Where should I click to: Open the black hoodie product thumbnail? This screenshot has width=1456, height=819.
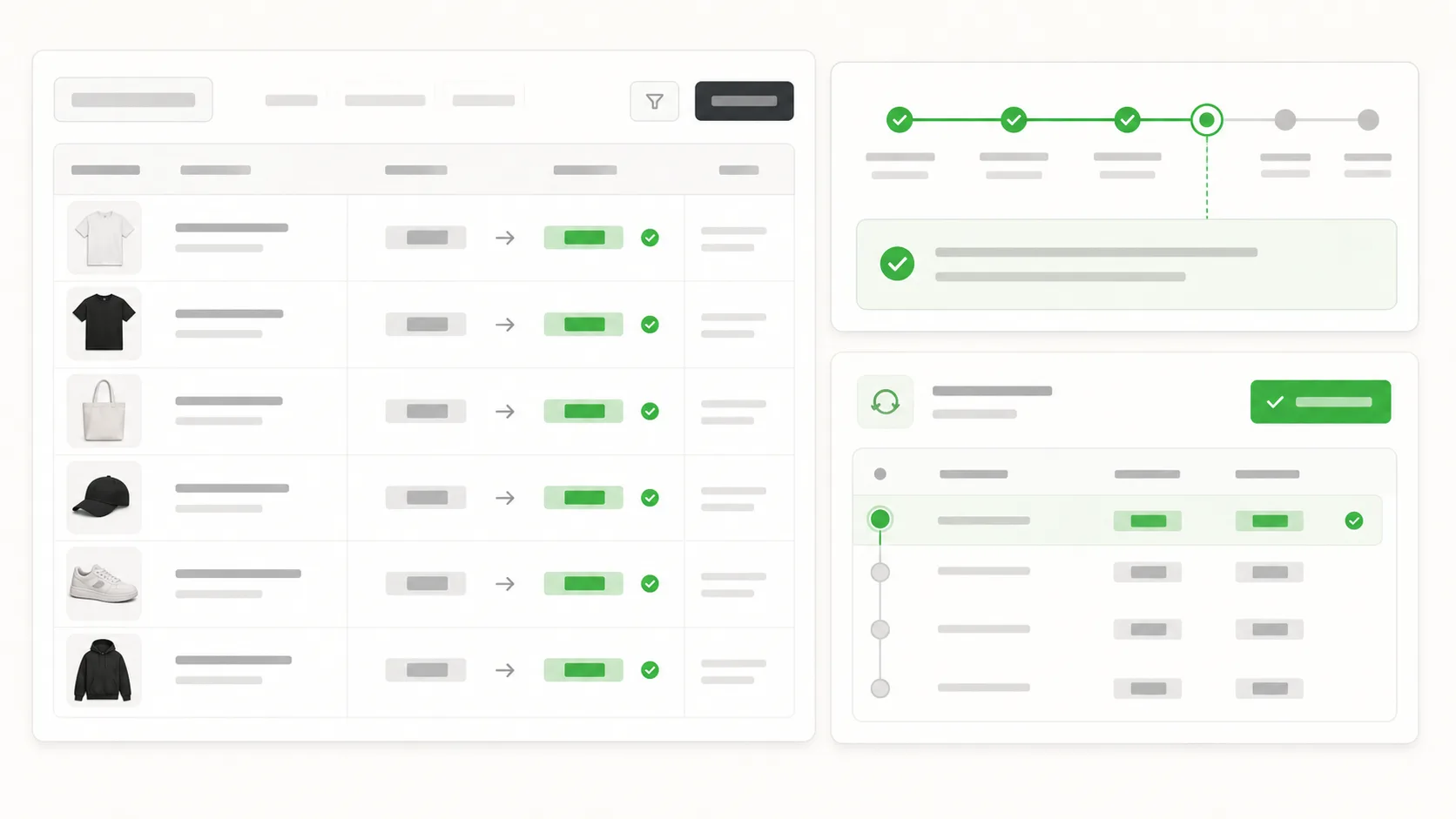(x=104, y=670)
